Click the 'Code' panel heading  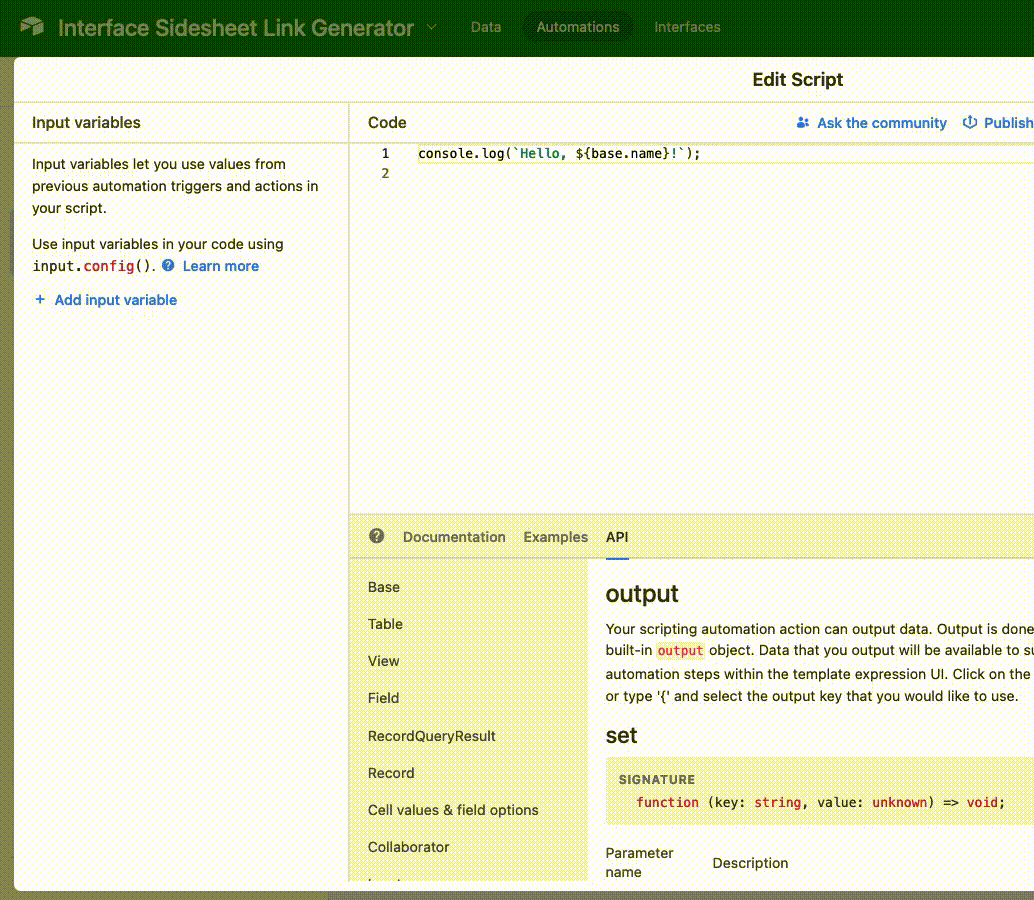(387, 123)
